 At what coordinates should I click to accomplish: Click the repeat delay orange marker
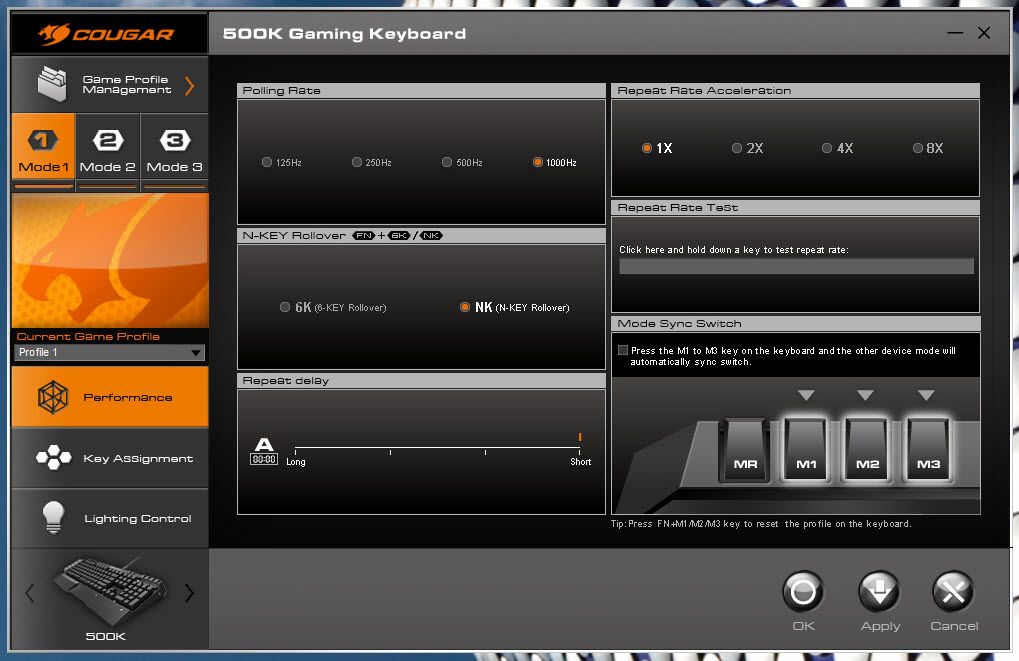click(x=580, y=437)
